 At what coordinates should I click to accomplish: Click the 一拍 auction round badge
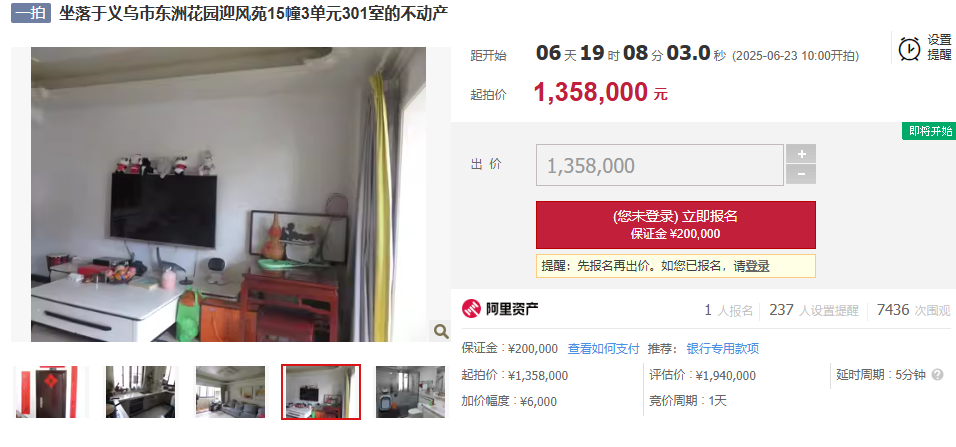point(30,13)
